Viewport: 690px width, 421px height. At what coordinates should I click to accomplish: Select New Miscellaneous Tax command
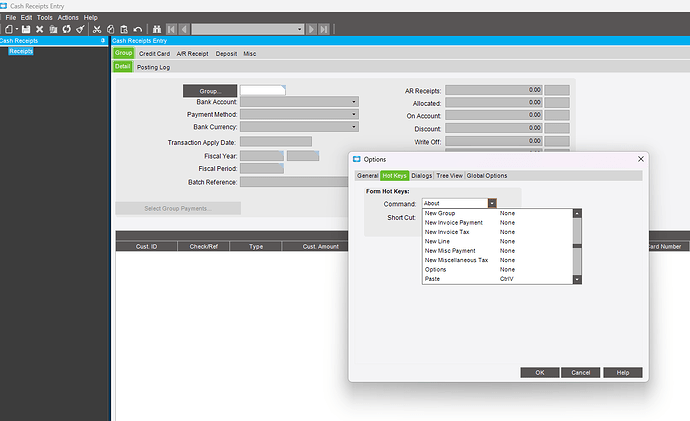point(497,260)
